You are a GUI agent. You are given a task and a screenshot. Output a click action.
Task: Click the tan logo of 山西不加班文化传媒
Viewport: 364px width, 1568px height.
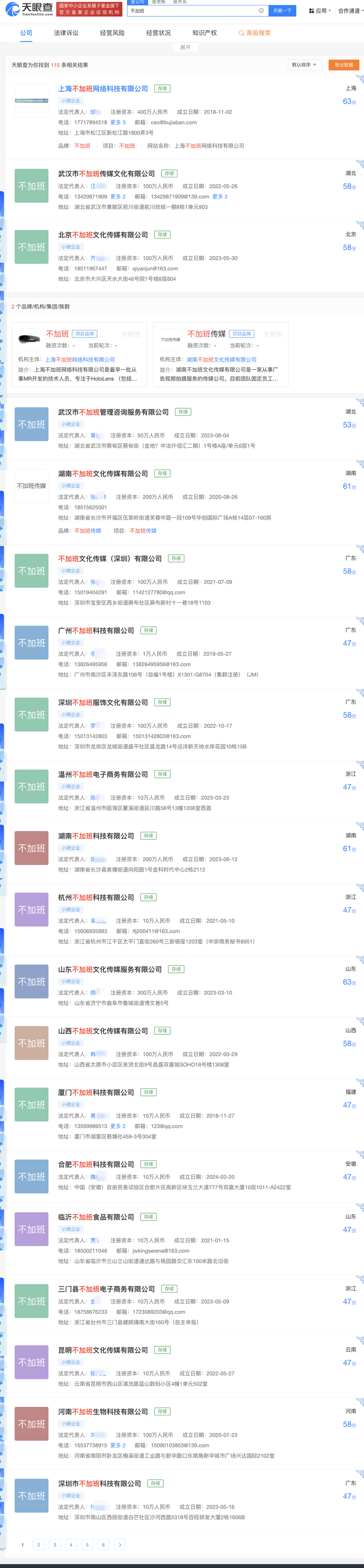[x=31, y=1042]
